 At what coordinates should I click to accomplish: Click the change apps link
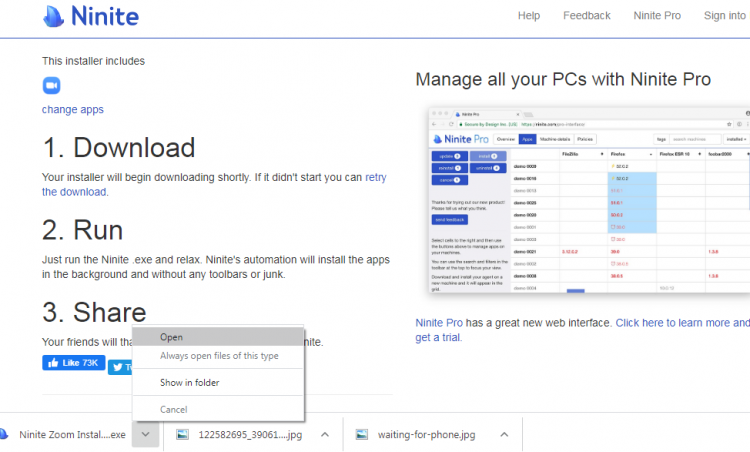(x=73, y=110)
